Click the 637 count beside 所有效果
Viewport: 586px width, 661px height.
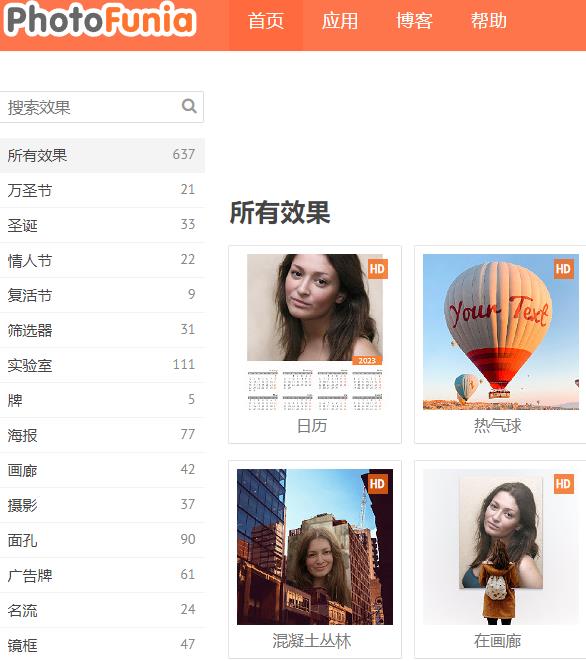(x=184, y=154)
